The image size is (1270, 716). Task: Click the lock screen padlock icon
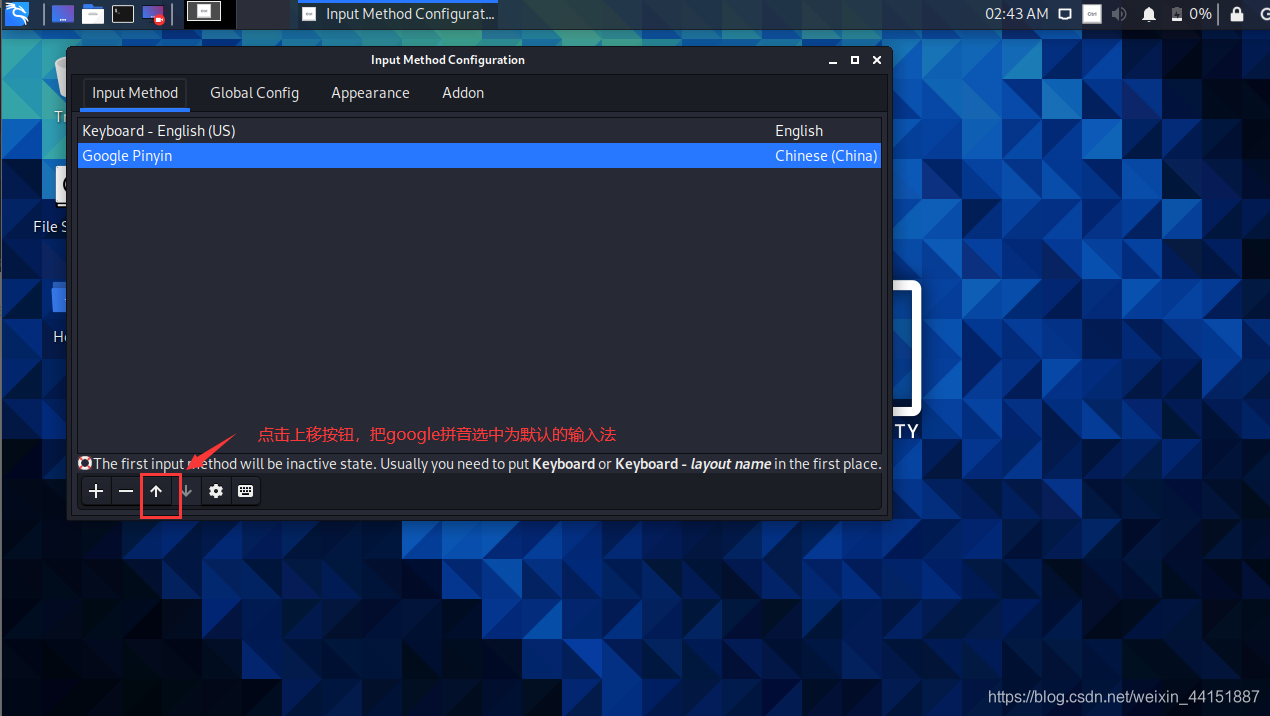pyautogui.click(x=1237, y=14)
